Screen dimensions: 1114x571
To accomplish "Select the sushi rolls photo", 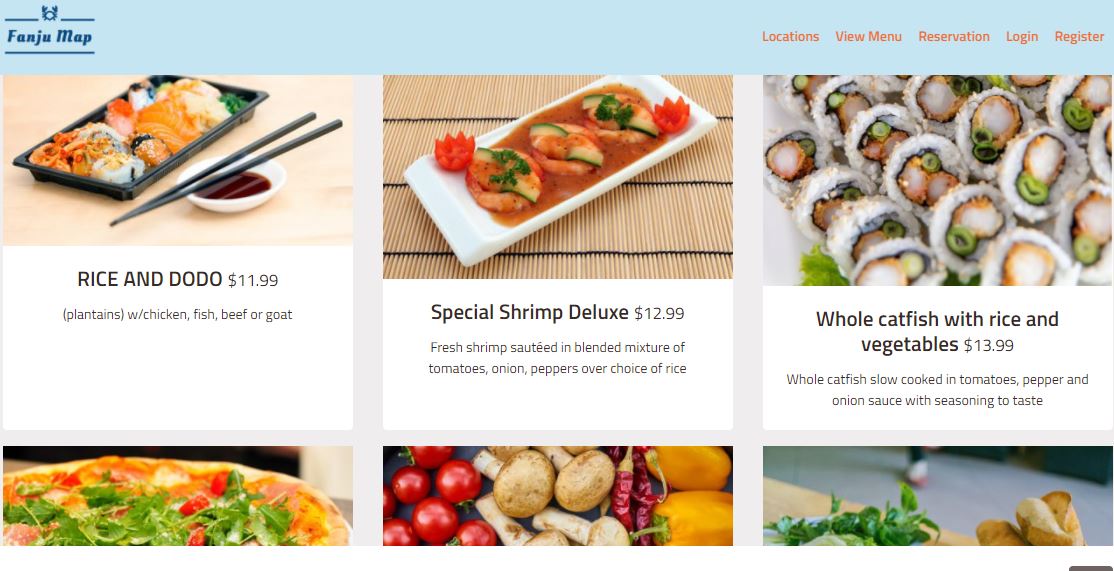I will 938,180.
